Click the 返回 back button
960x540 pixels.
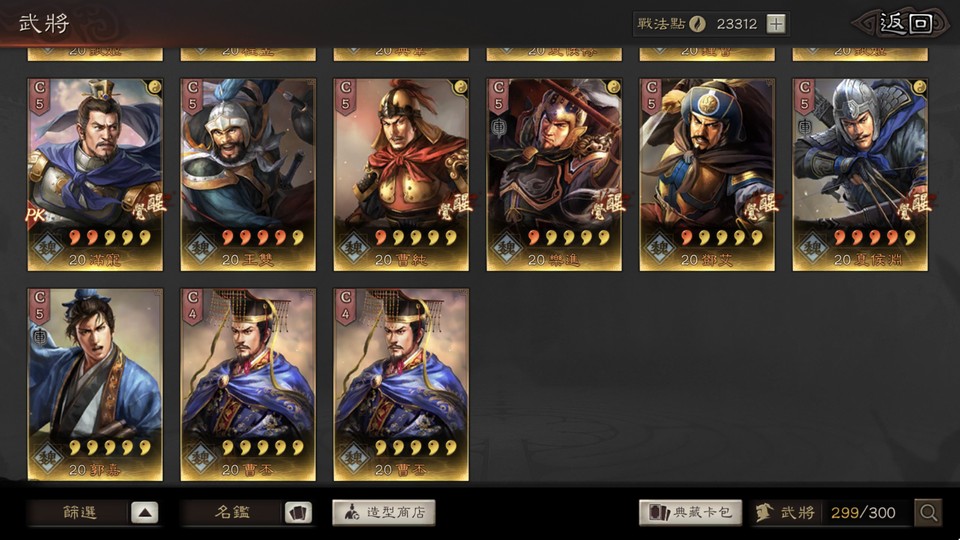point(904,24)
